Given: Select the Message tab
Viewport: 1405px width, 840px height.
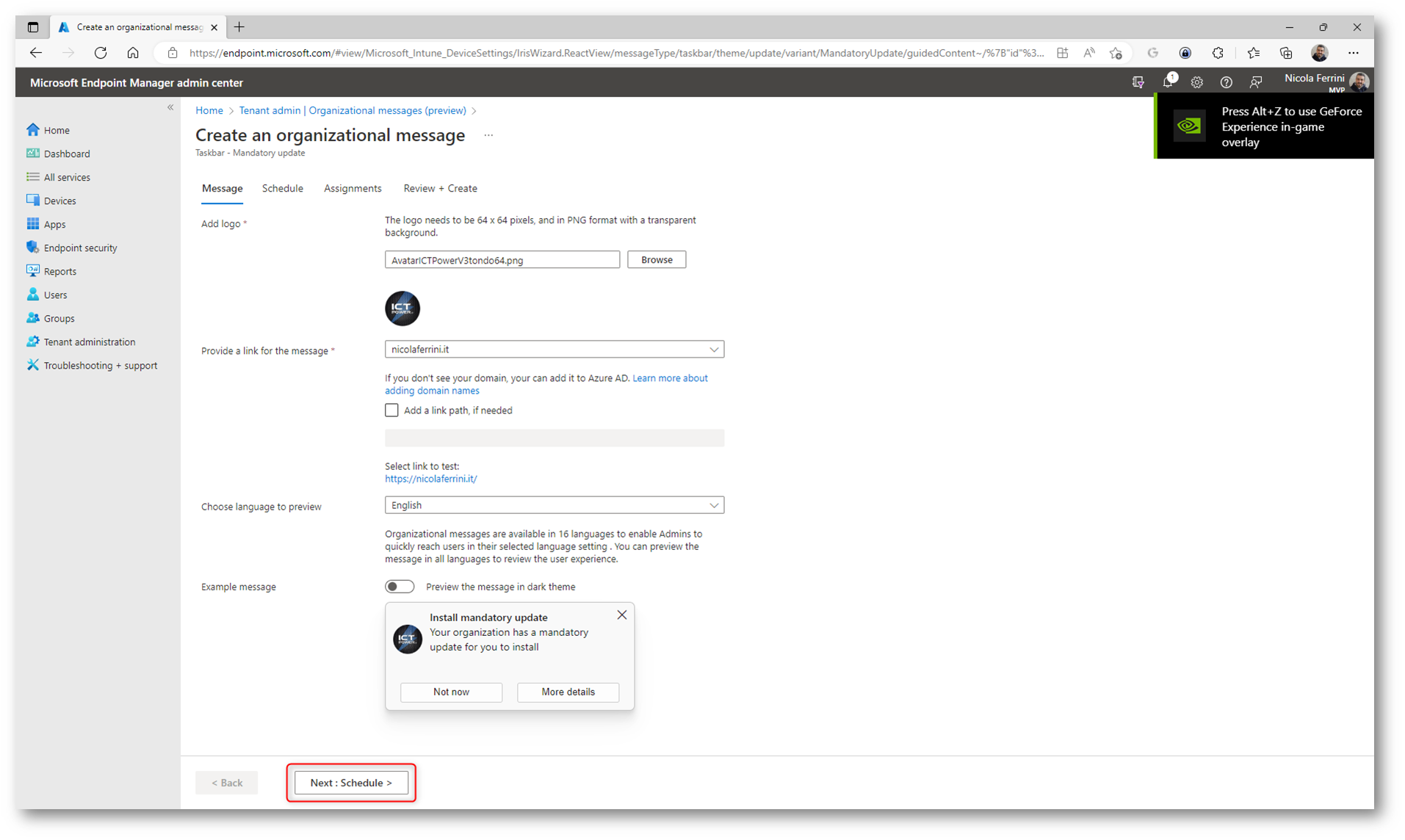Looking at the screenshot, I should coord(222,189).
